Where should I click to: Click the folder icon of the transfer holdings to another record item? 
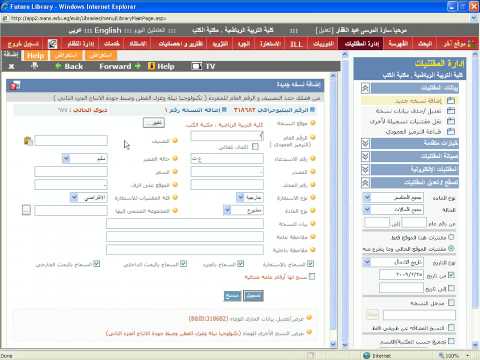pyautogui.click(x=451, y=121)
